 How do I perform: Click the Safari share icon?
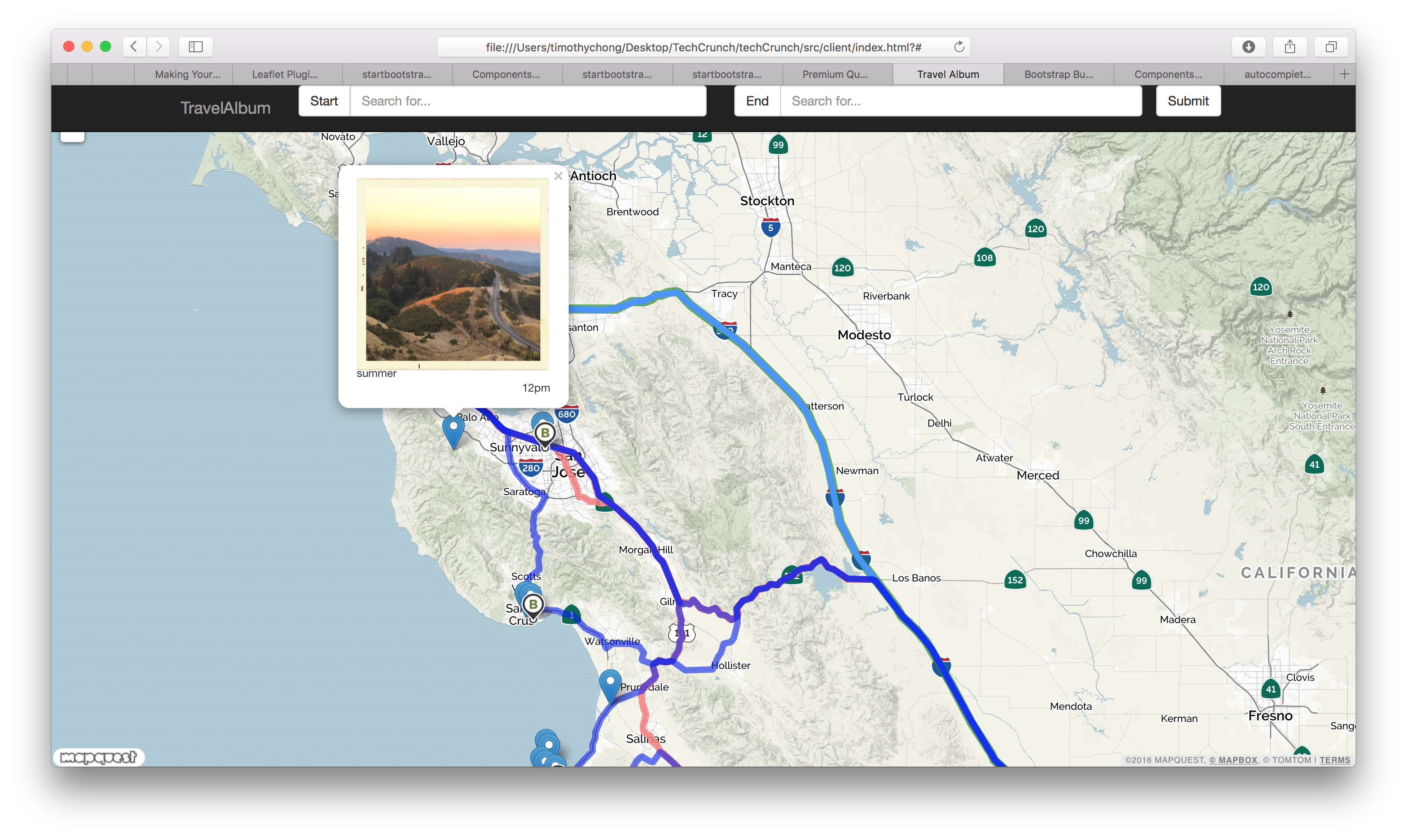[x=1290, y=46]
